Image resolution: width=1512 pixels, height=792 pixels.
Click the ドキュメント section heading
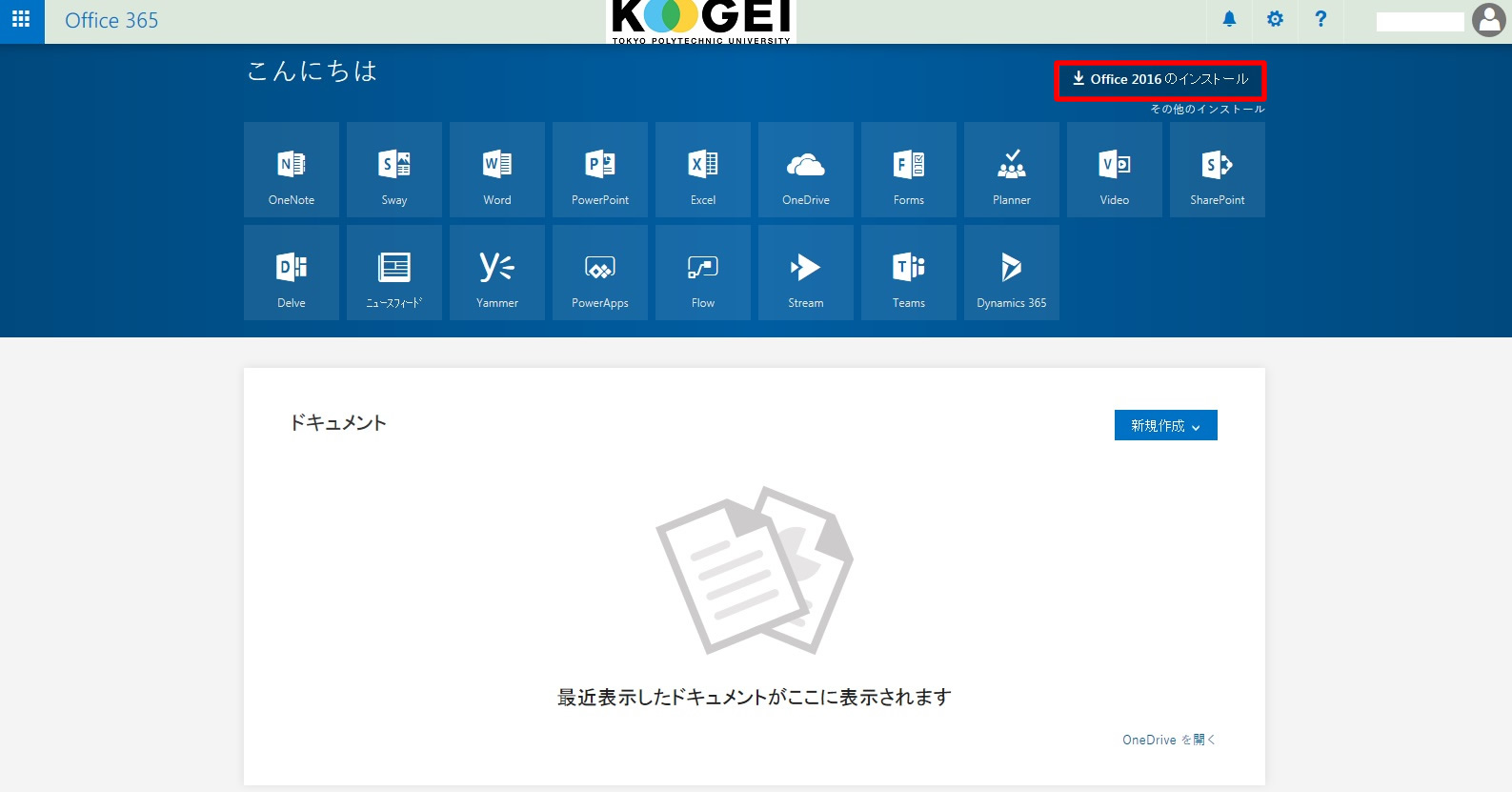338,422
